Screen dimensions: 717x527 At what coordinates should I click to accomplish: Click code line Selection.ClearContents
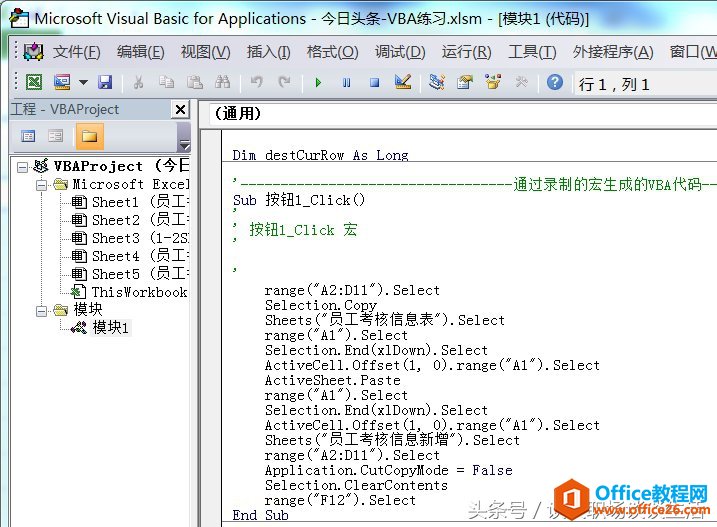click(x=356, y=485)
